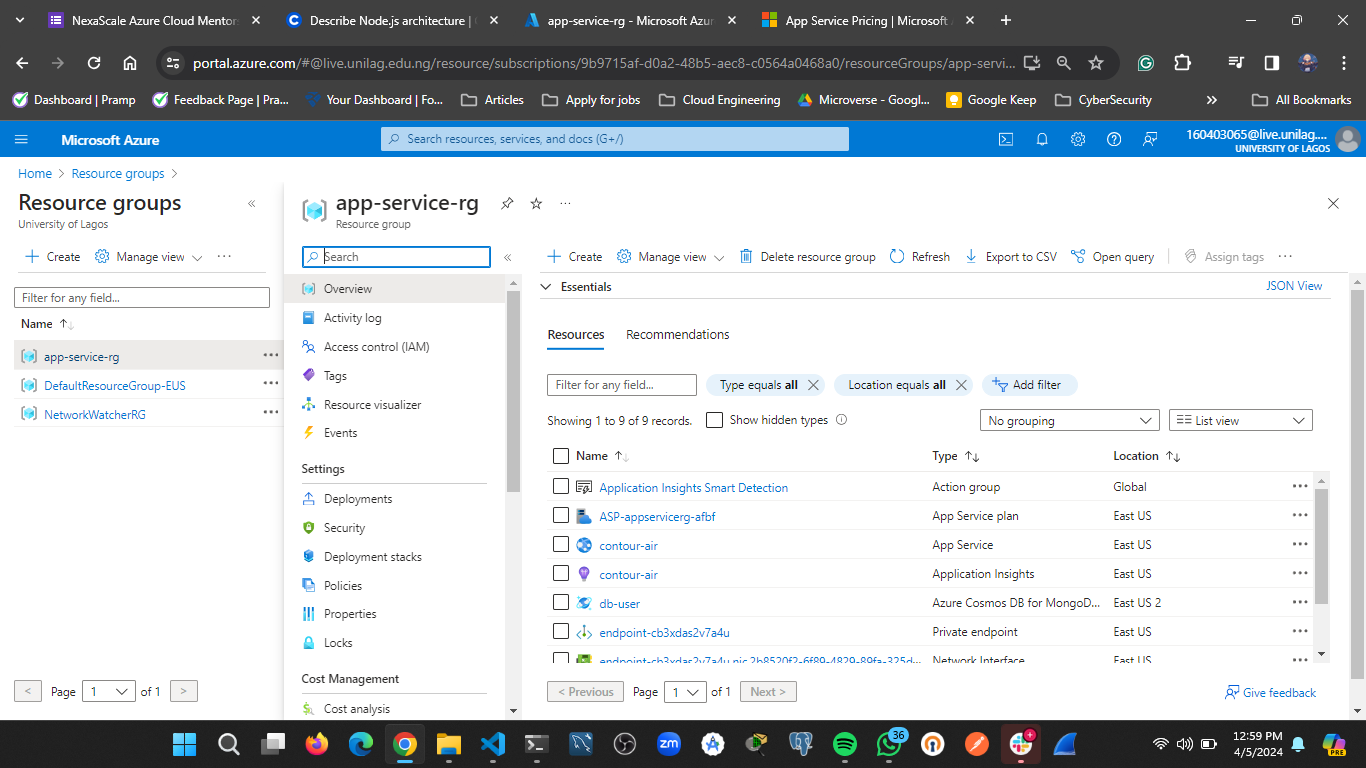Check the contour-air Application Insights checkbox
Screen dimensions: 1366x768
point(560,574)
